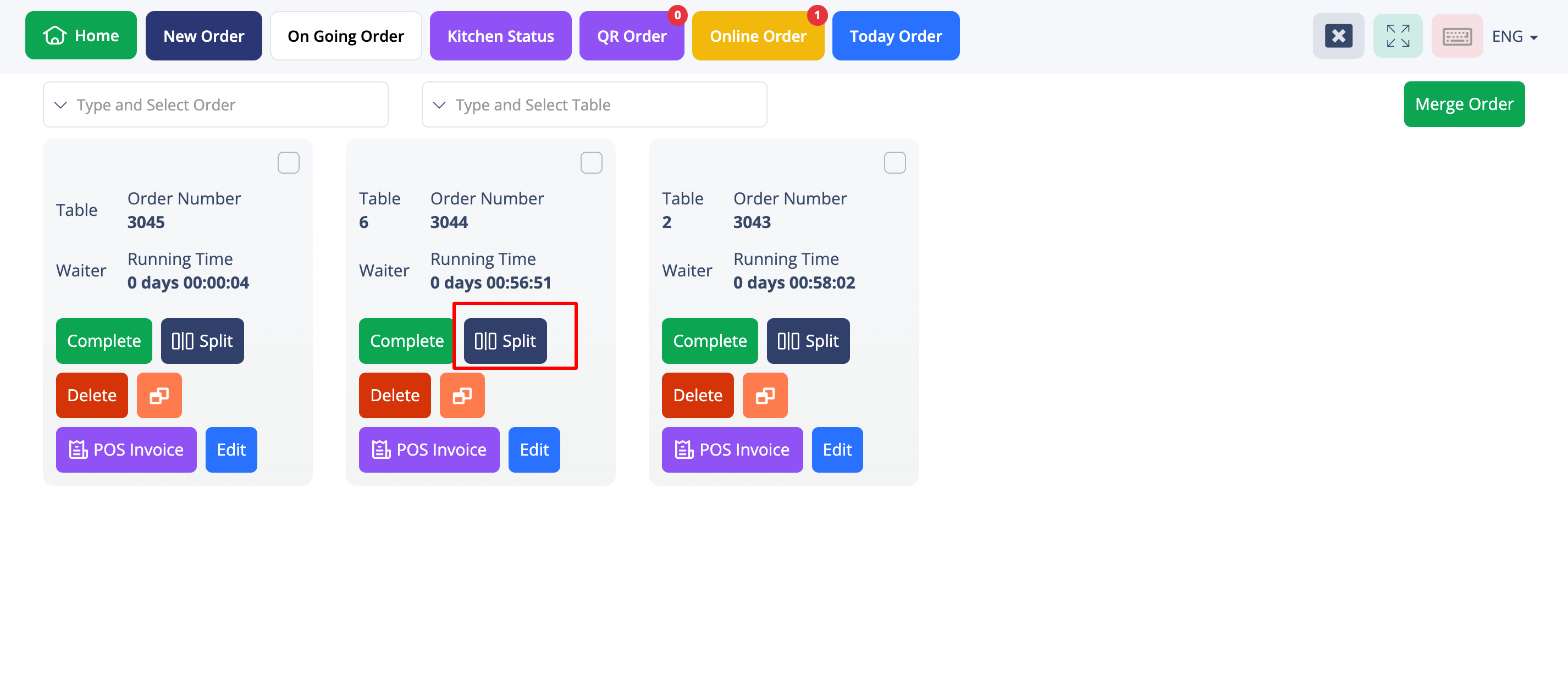Open POS Invoice for order 3043
The width and height of the screenshot is (1568, 687).
click(732, 450)
